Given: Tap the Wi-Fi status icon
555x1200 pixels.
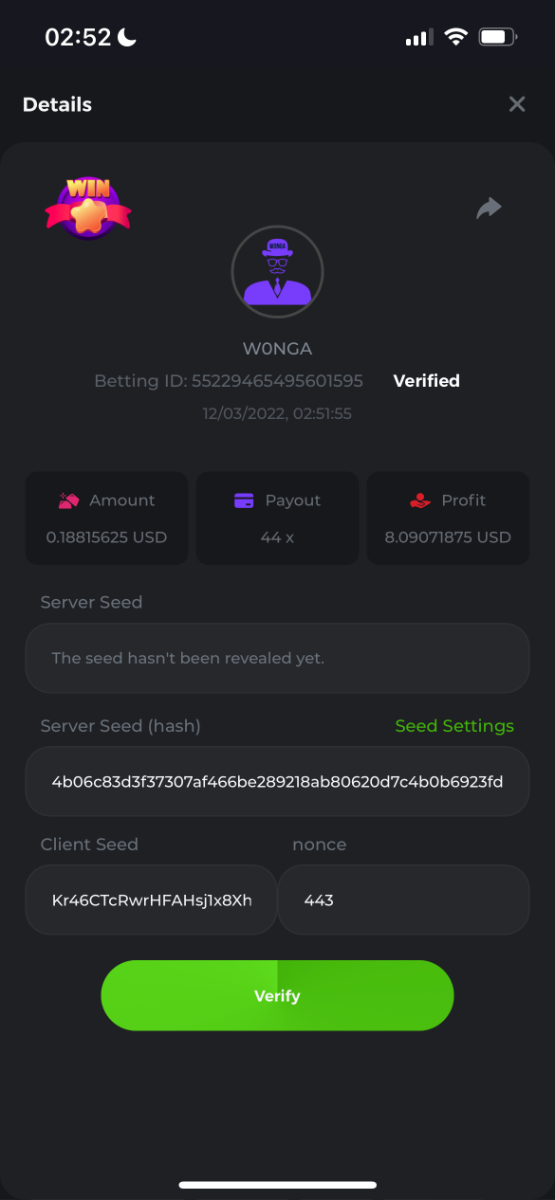Looking at the screenshot, I should pos(456,37).
